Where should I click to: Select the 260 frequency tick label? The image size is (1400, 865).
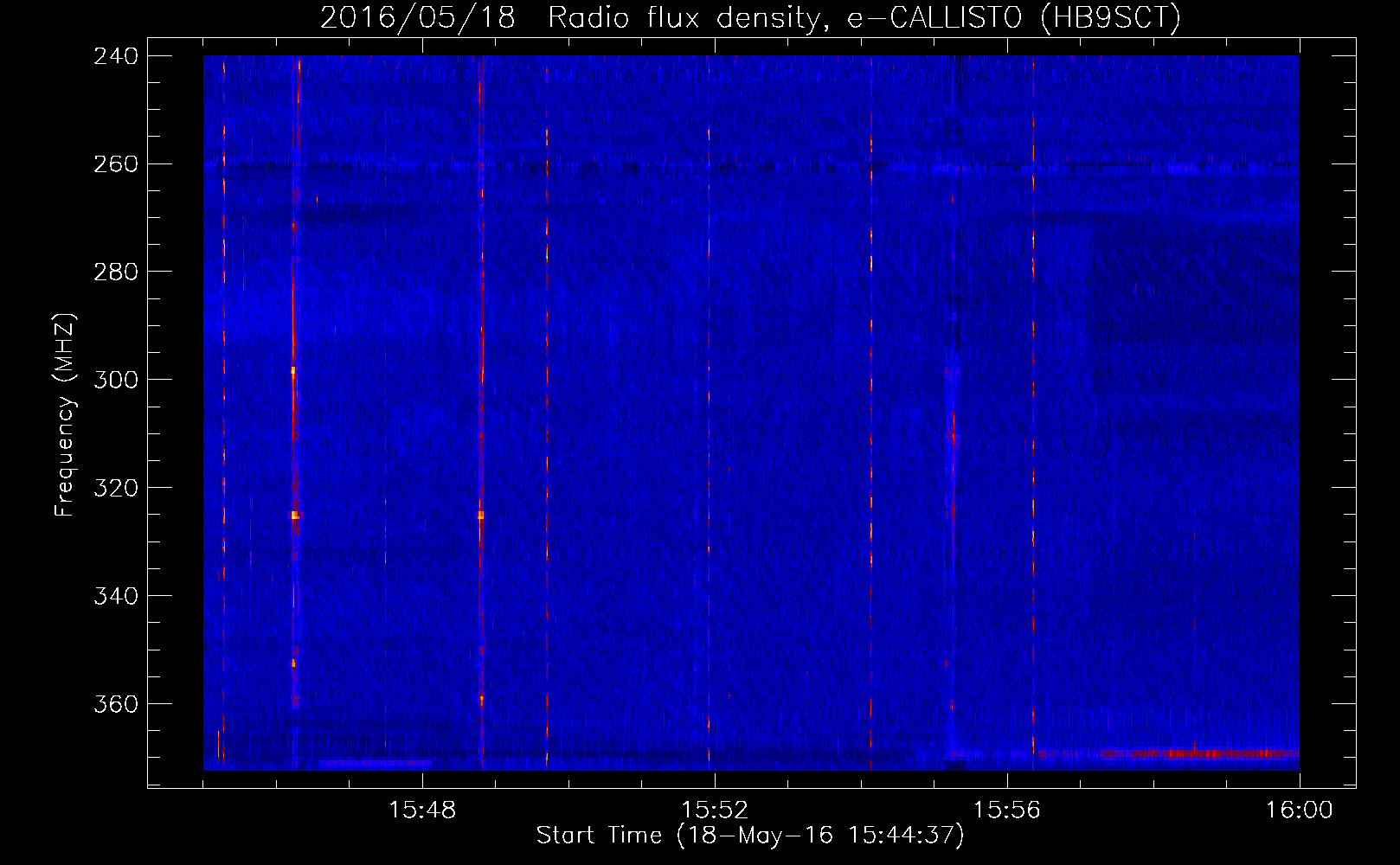tap(116, 164)
